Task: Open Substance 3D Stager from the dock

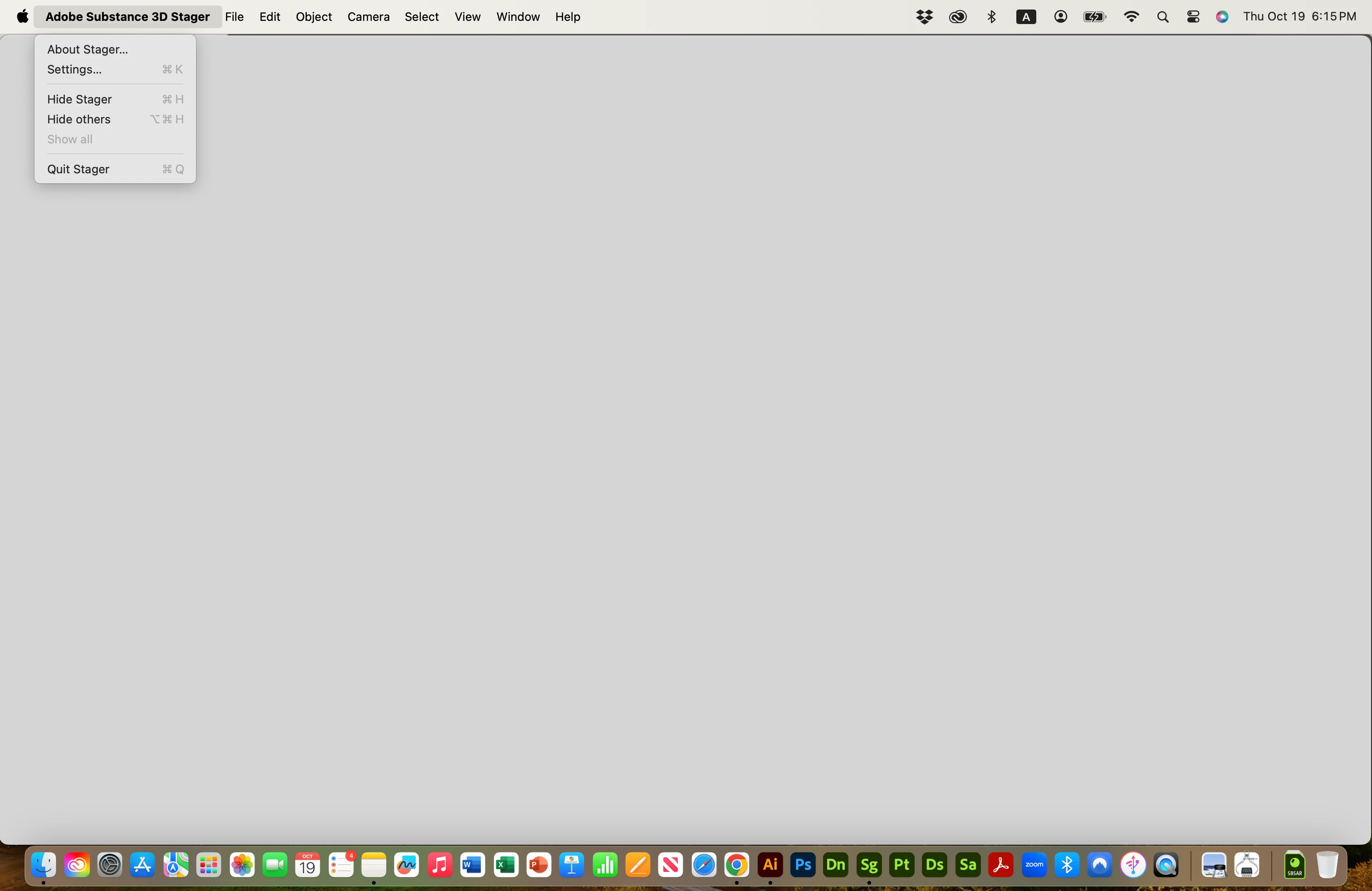Action: coord(869,865)
